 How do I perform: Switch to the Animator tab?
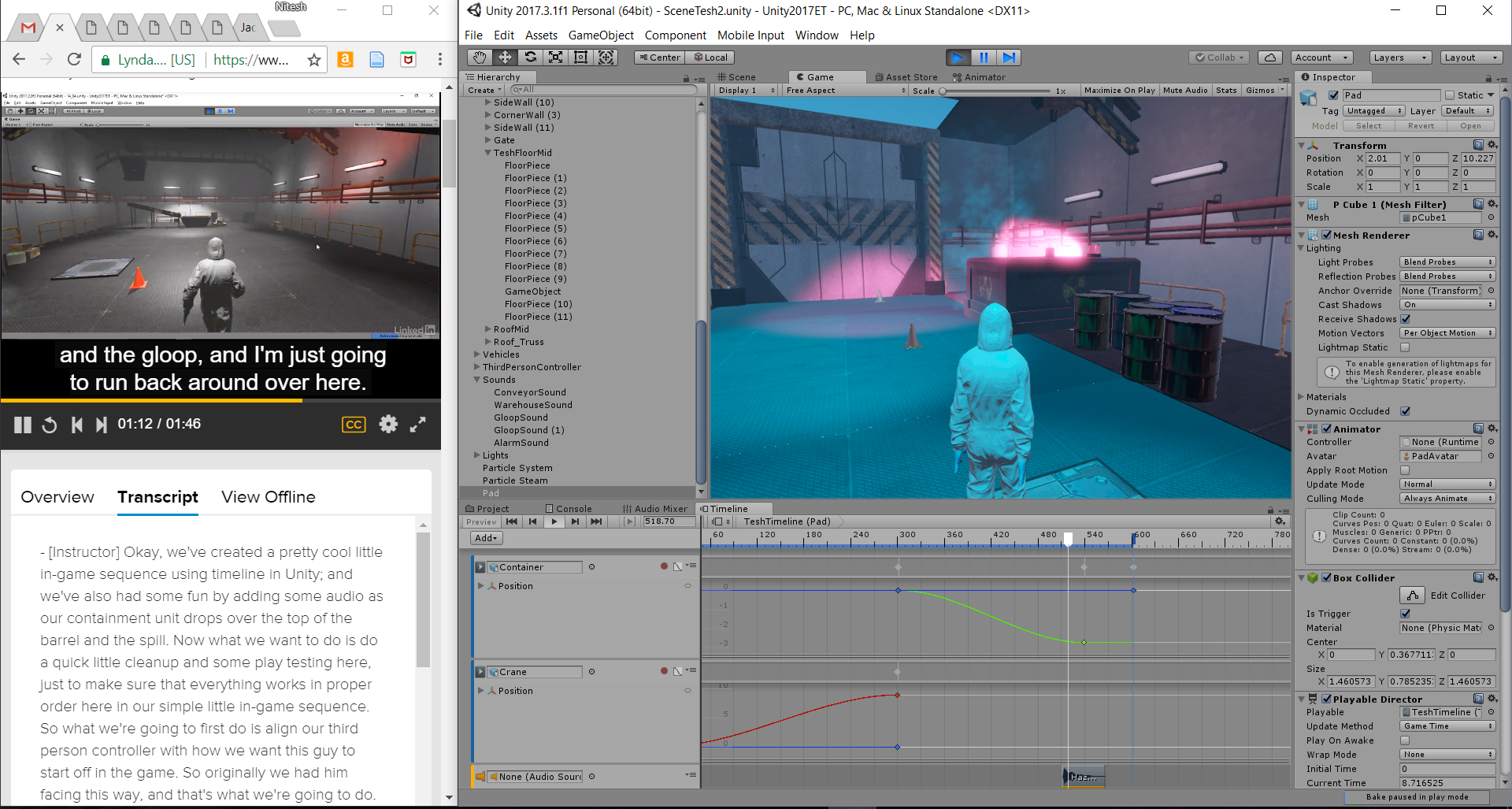pyautogui.click(x=979, y=77)
